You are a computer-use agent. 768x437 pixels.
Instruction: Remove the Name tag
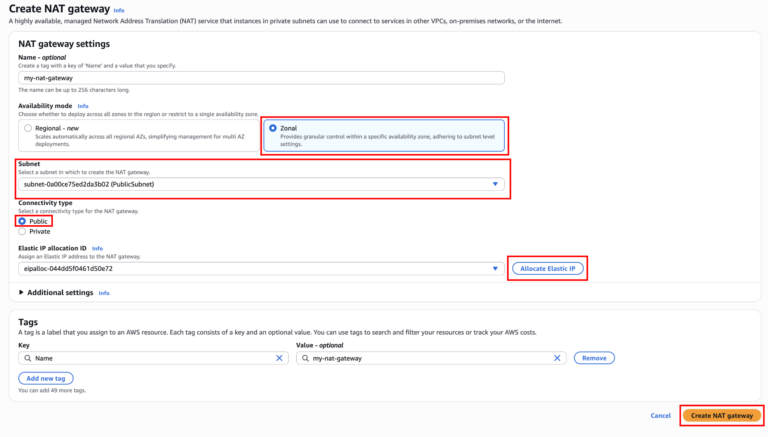point(594,358)
